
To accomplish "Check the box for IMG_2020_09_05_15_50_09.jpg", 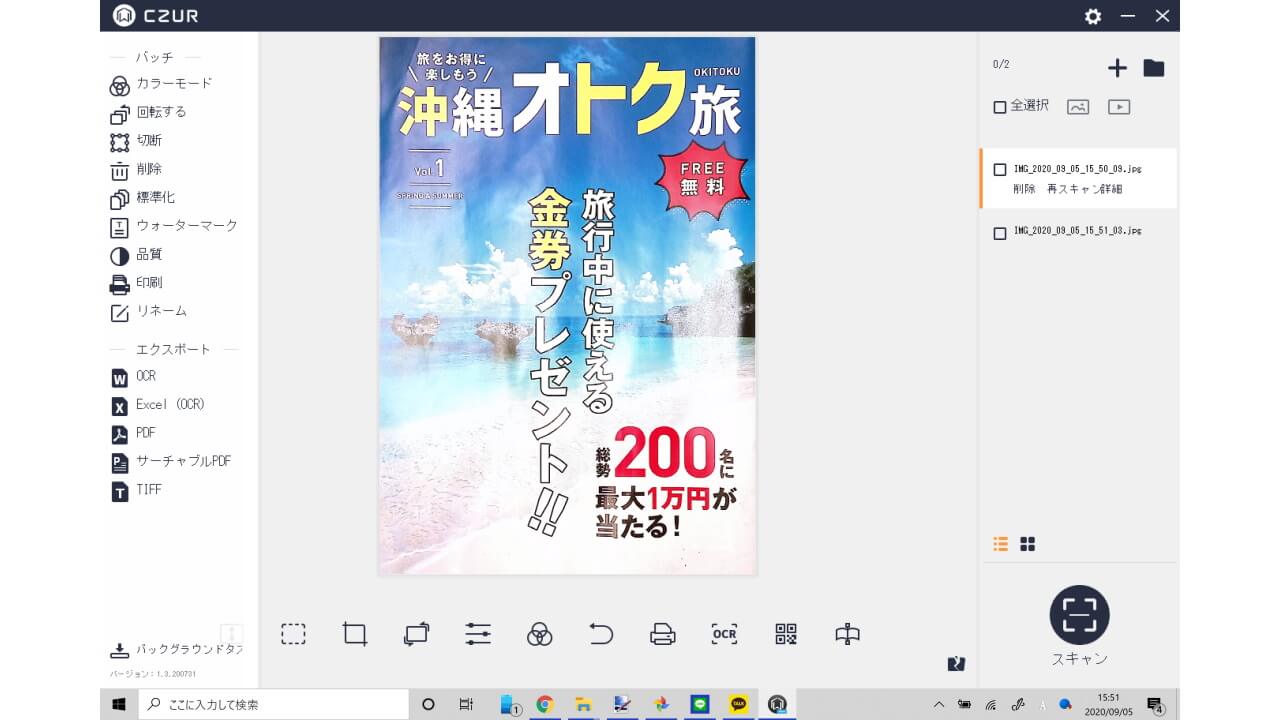I will point(999,170).
